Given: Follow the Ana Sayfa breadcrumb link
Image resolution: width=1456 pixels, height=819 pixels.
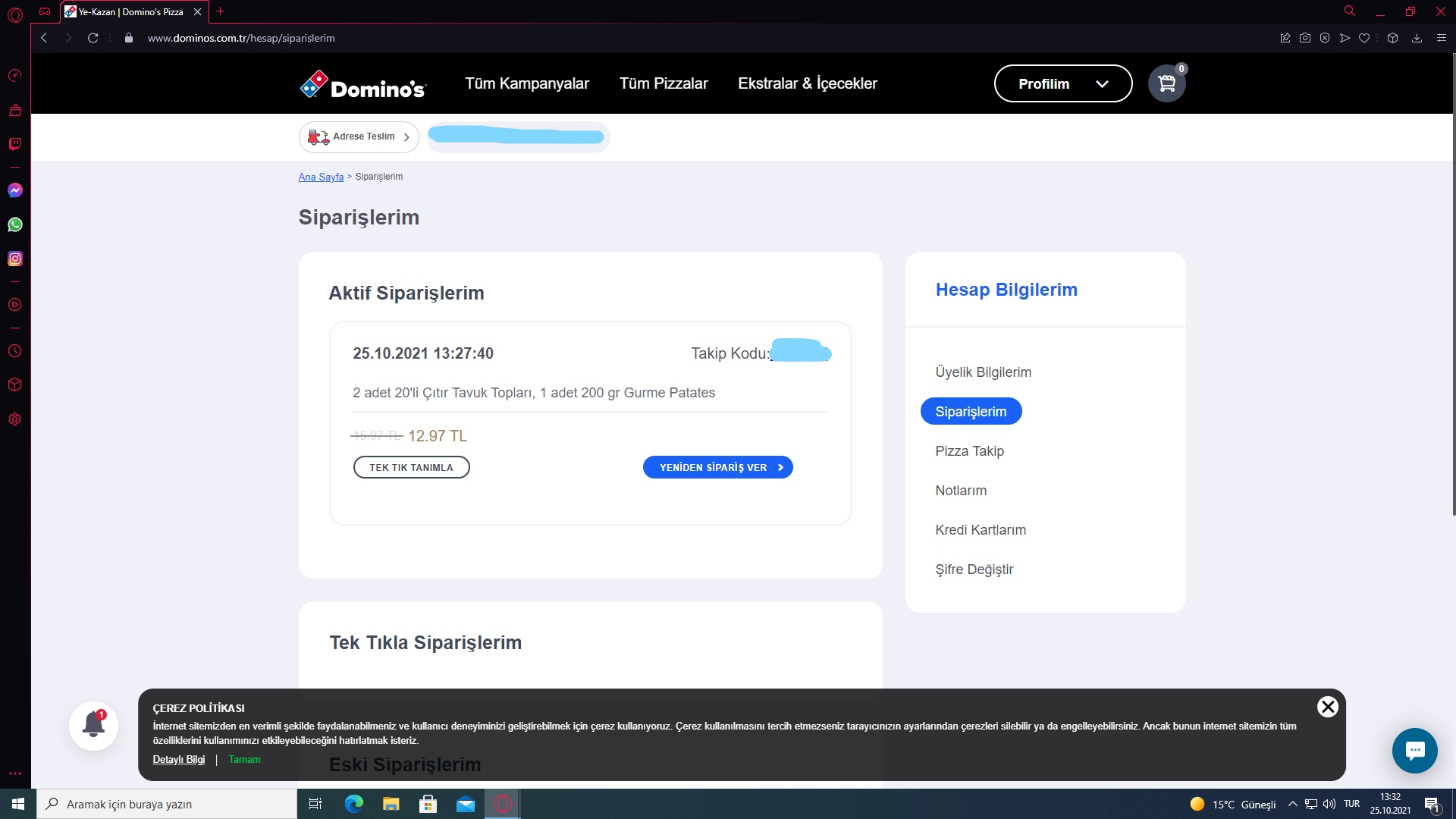Looking at the screenshot, I should 321,177.
